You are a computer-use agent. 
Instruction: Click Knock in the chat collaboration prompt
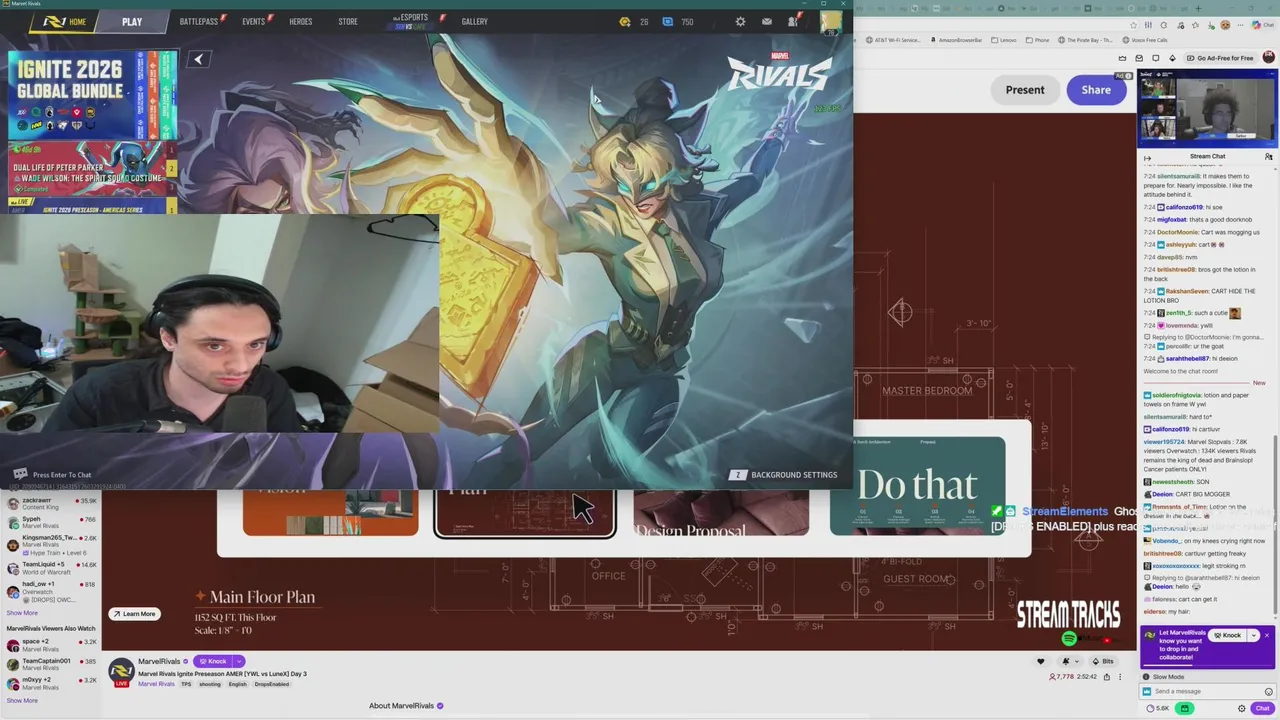tap(1226, 635)
